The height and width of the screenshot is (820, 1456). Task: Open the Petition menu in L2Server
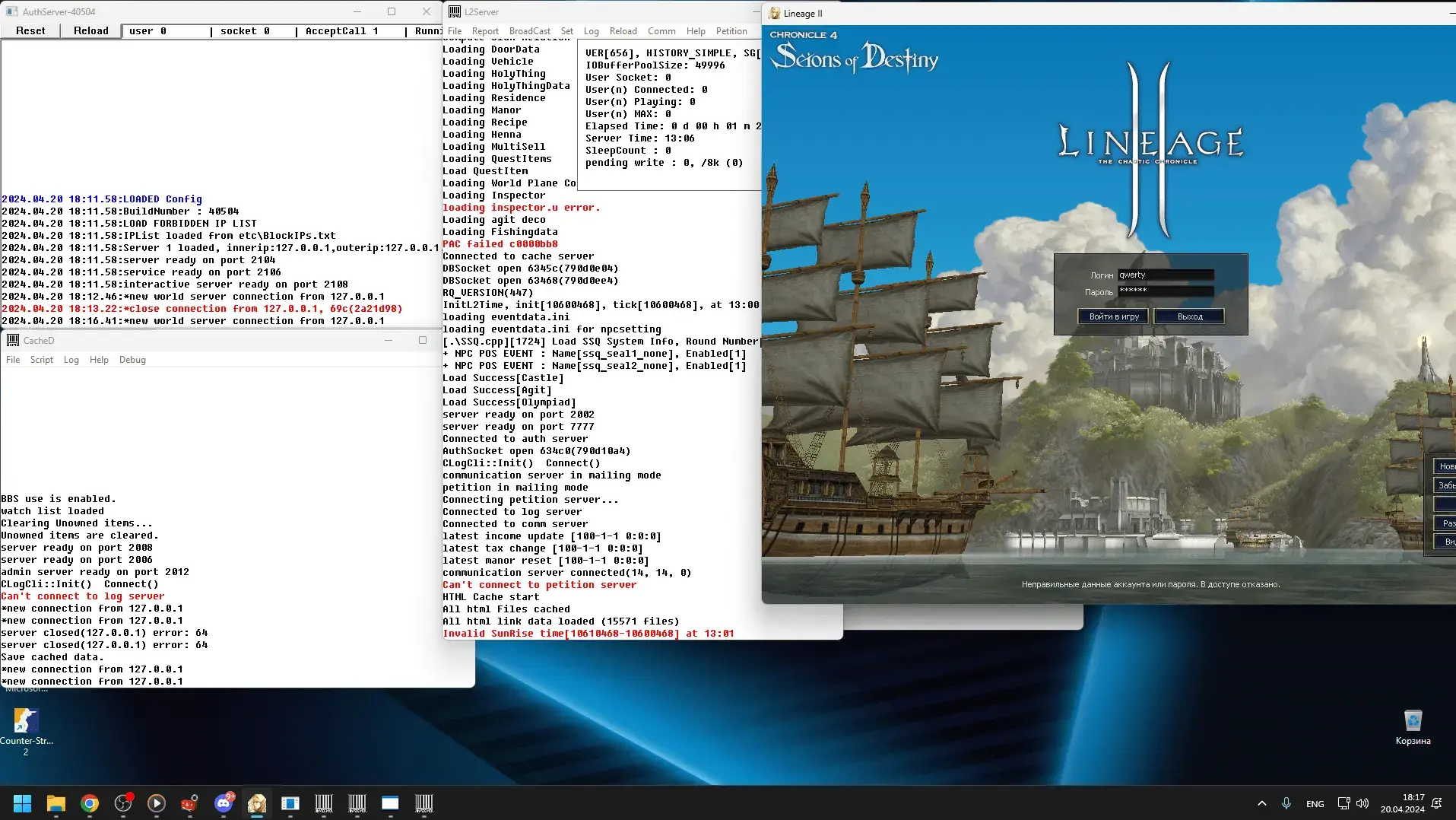point(731,31)
